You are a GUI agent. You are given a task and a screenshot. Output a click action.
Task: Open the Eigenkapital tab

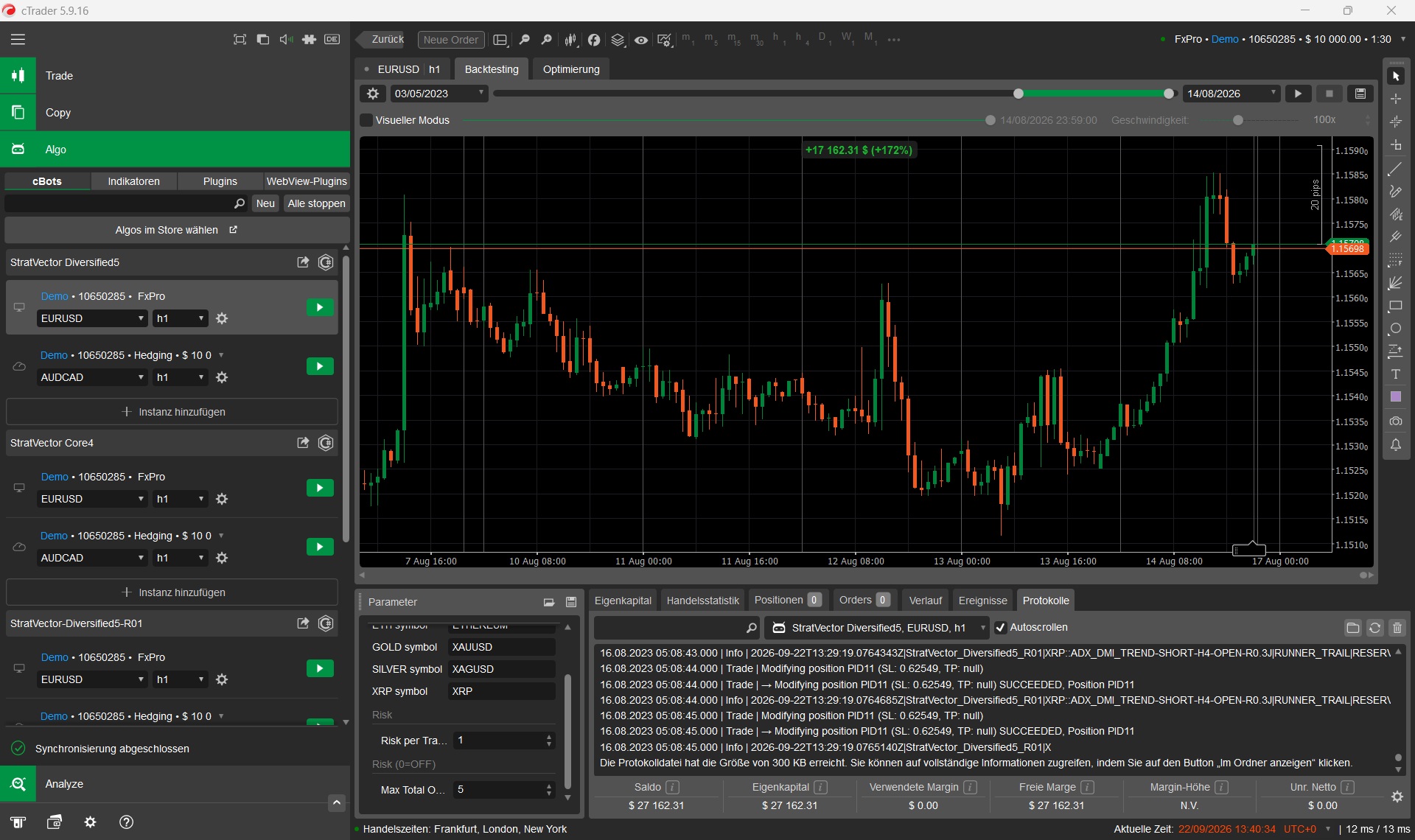point(623,601)
